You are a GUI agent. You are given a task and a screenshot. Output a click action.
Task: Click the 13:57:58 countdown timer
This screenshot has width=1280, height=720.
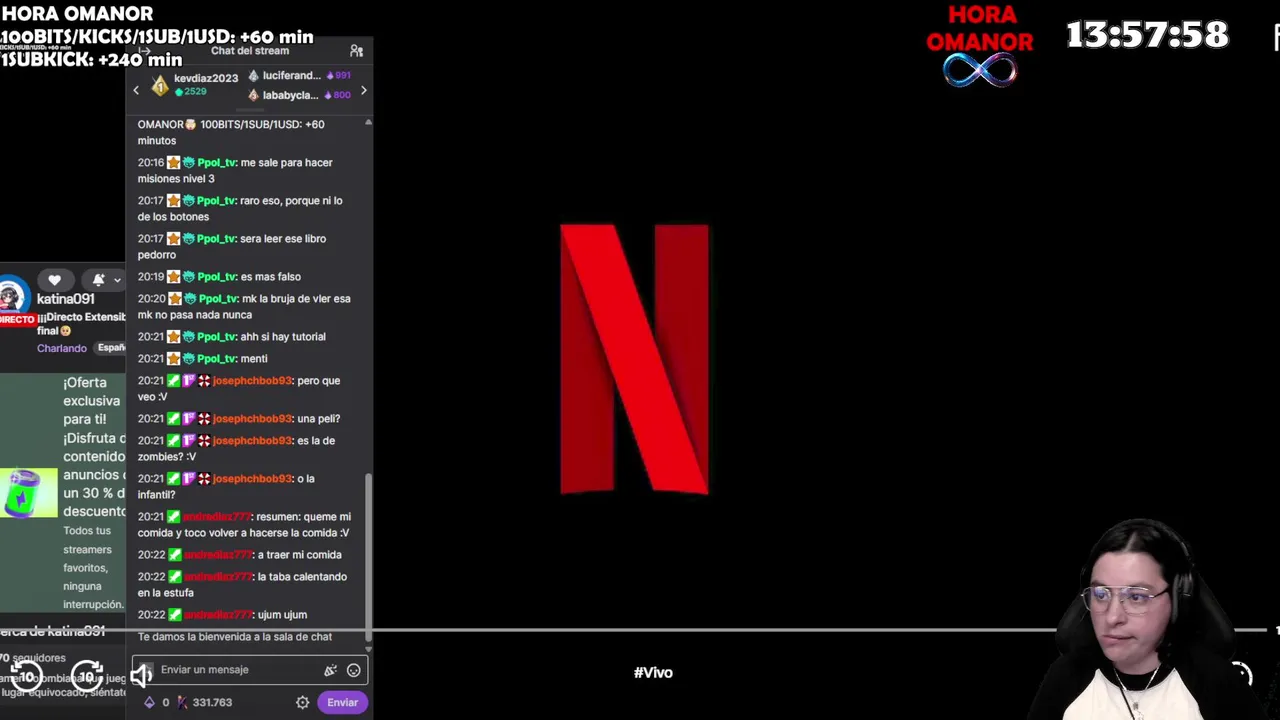tap(1147, 35)
